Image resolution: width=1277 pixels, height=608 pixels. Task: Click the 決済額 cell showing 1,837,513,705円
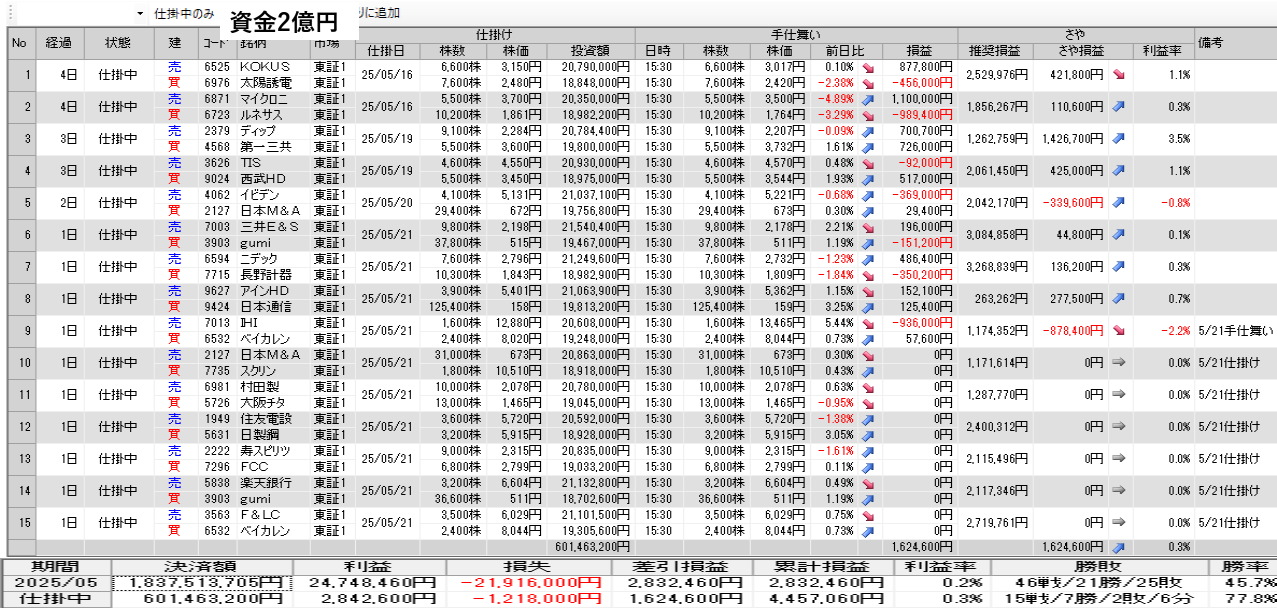pyautogui.click(x=203, y=583)
